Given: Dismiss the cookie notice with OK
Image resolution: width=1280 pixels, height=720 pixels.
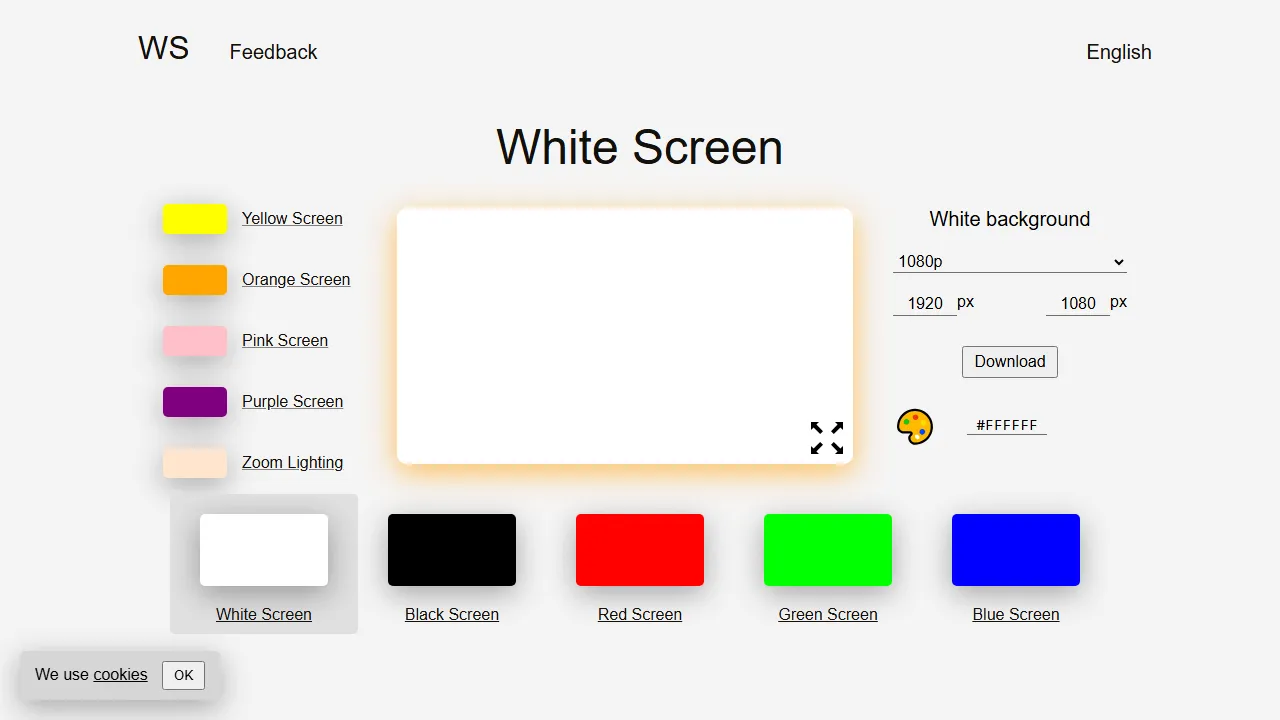Looking at the screenshot, I should click(x=183, y=675).
